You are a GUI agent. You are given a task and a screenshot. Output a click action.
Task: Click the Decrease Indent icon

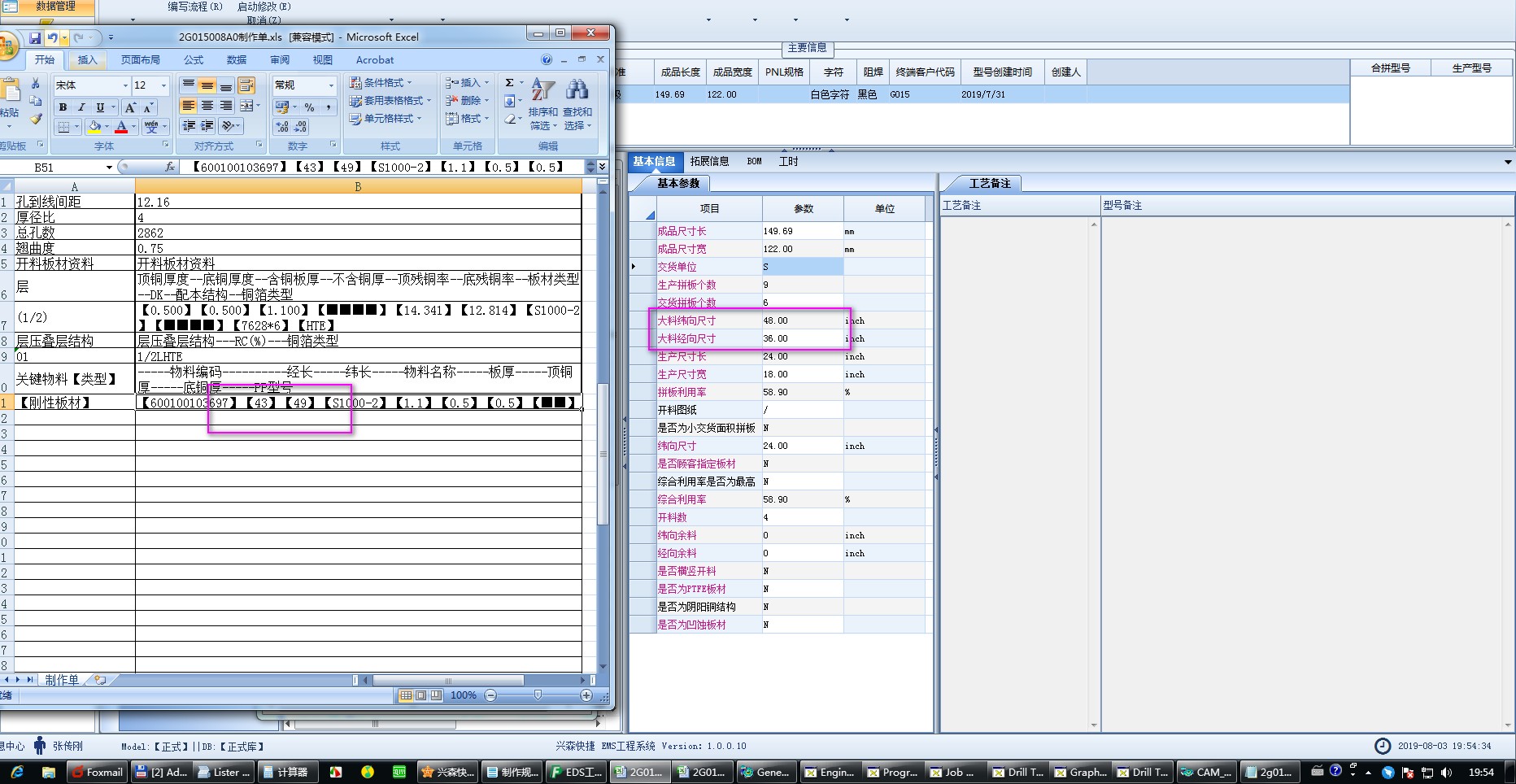tap(189, 126)
